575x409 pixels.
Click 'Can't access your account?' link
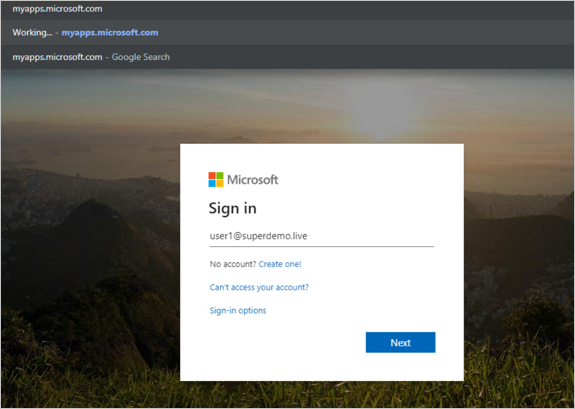tap(259, 287)
